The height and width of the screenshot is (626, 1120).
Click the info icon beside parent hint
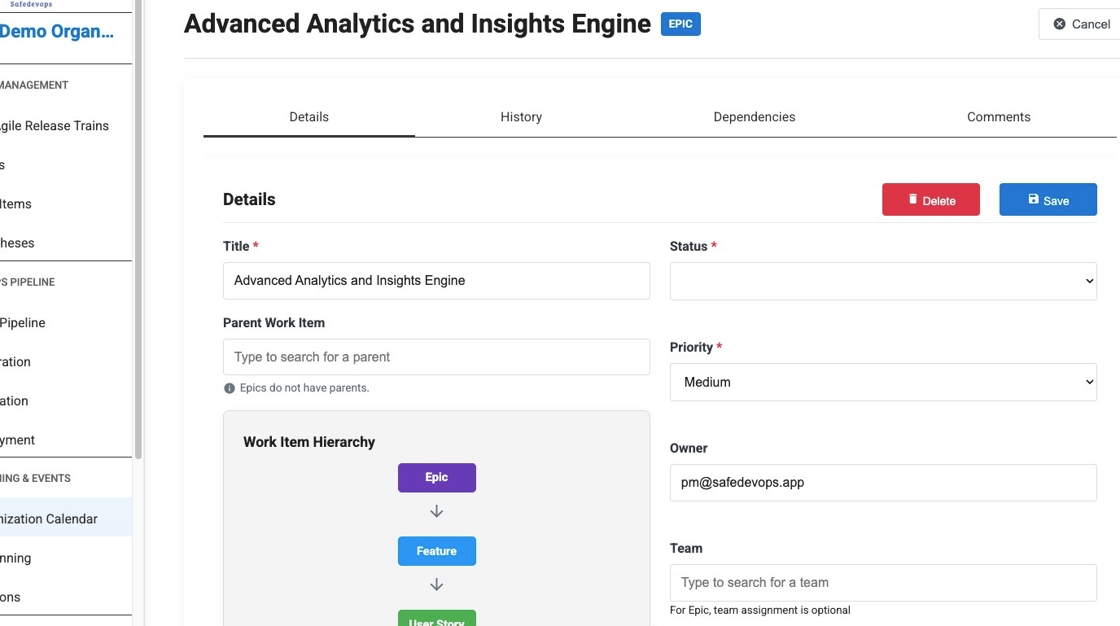pos(229,388)
